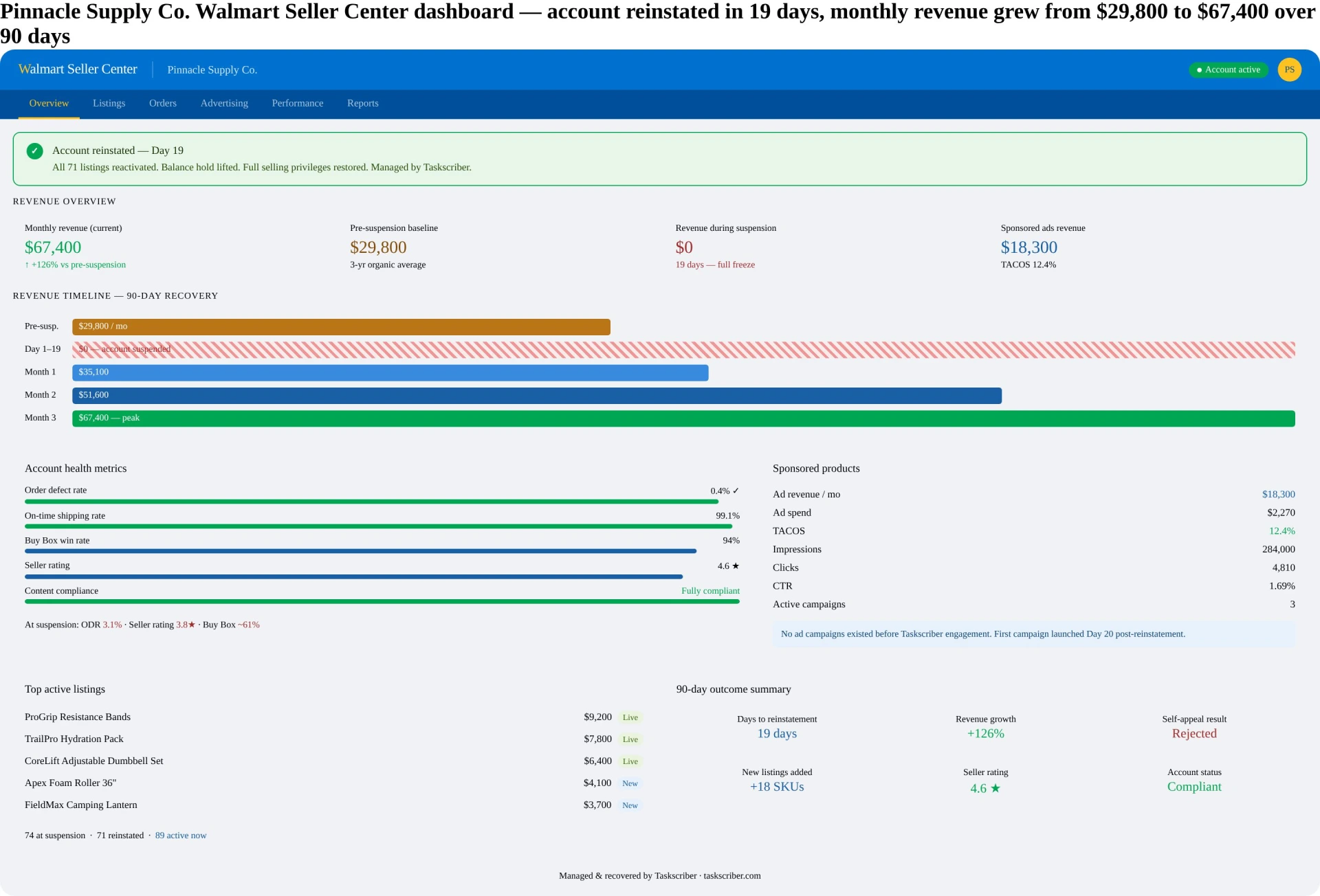1320x896 pixels.
Task: Click the Clicks 4,810 value
Action: pos(1284,568)
